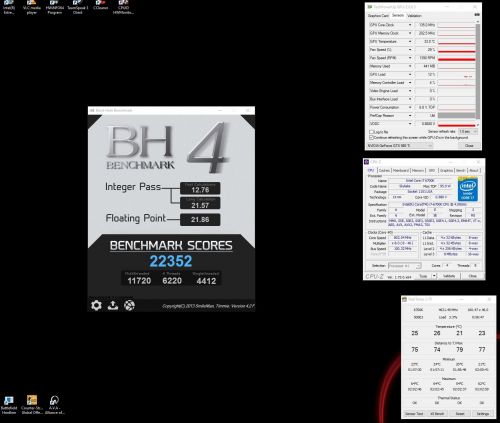This screenshot has height=423, width=500.
Task: Click the XS Bench button in Real Temp
Action: pos(437,414)
